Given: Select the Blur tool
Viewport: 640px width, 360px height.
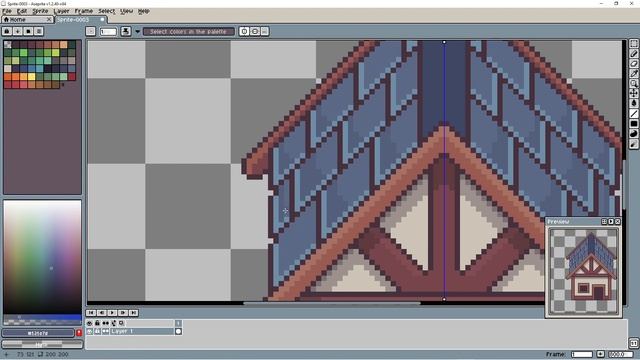Looking at the screenshot, I should tap(633, 144).
